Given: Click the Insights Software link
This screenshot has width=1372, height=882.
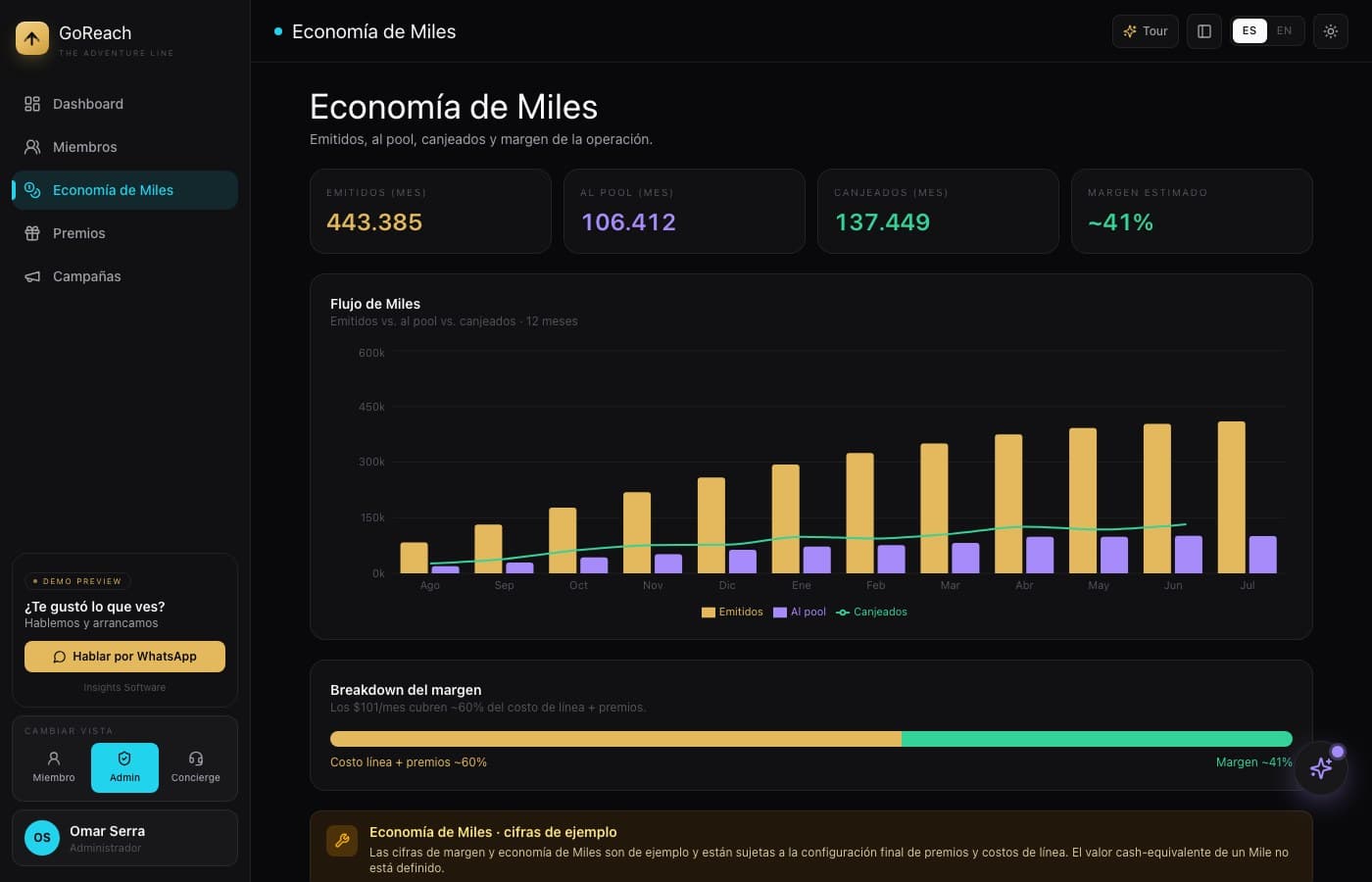Looking at the screenshot, I should (x=124, y=687).
